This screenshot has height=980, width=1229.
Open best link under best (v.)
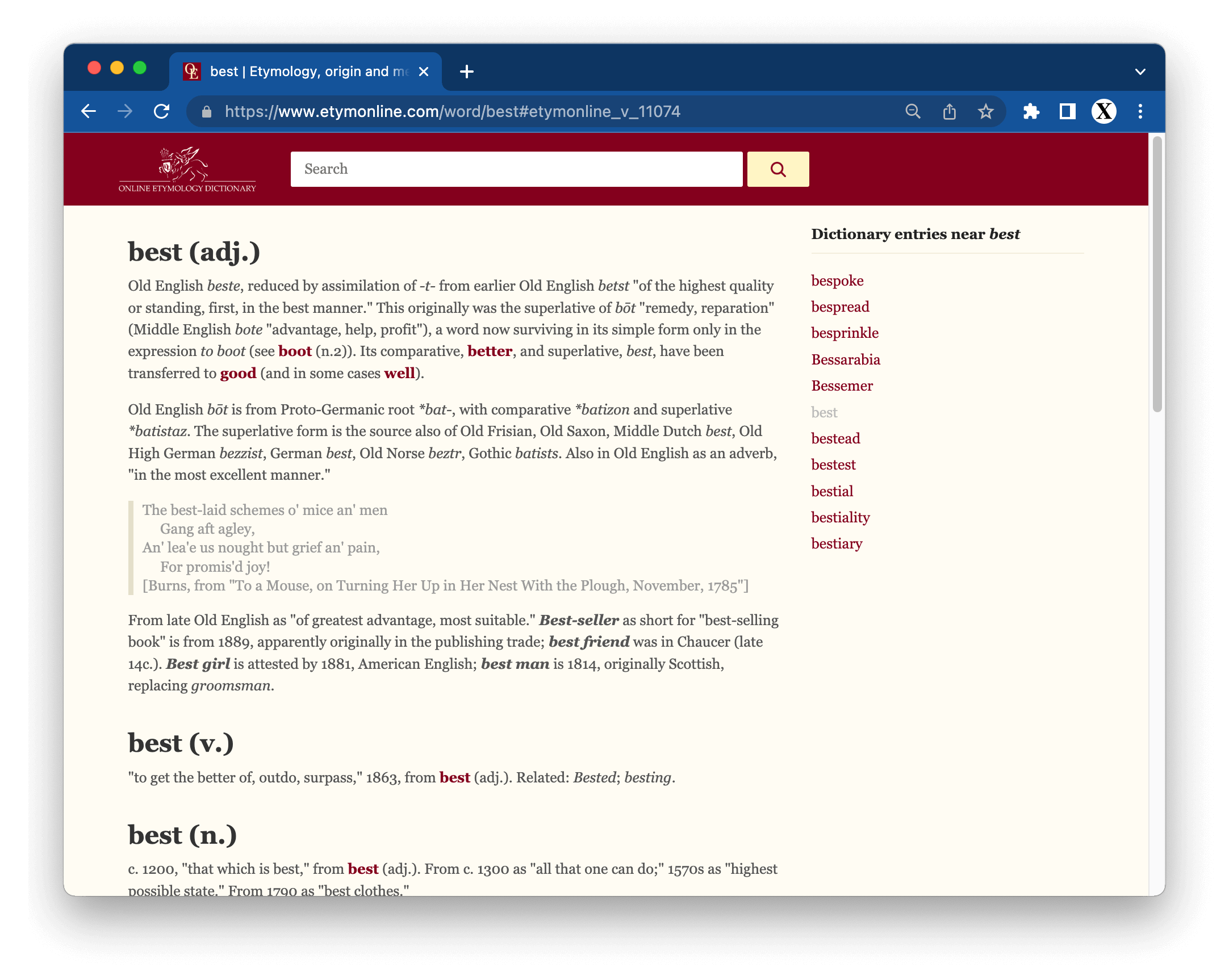point(455,778)
